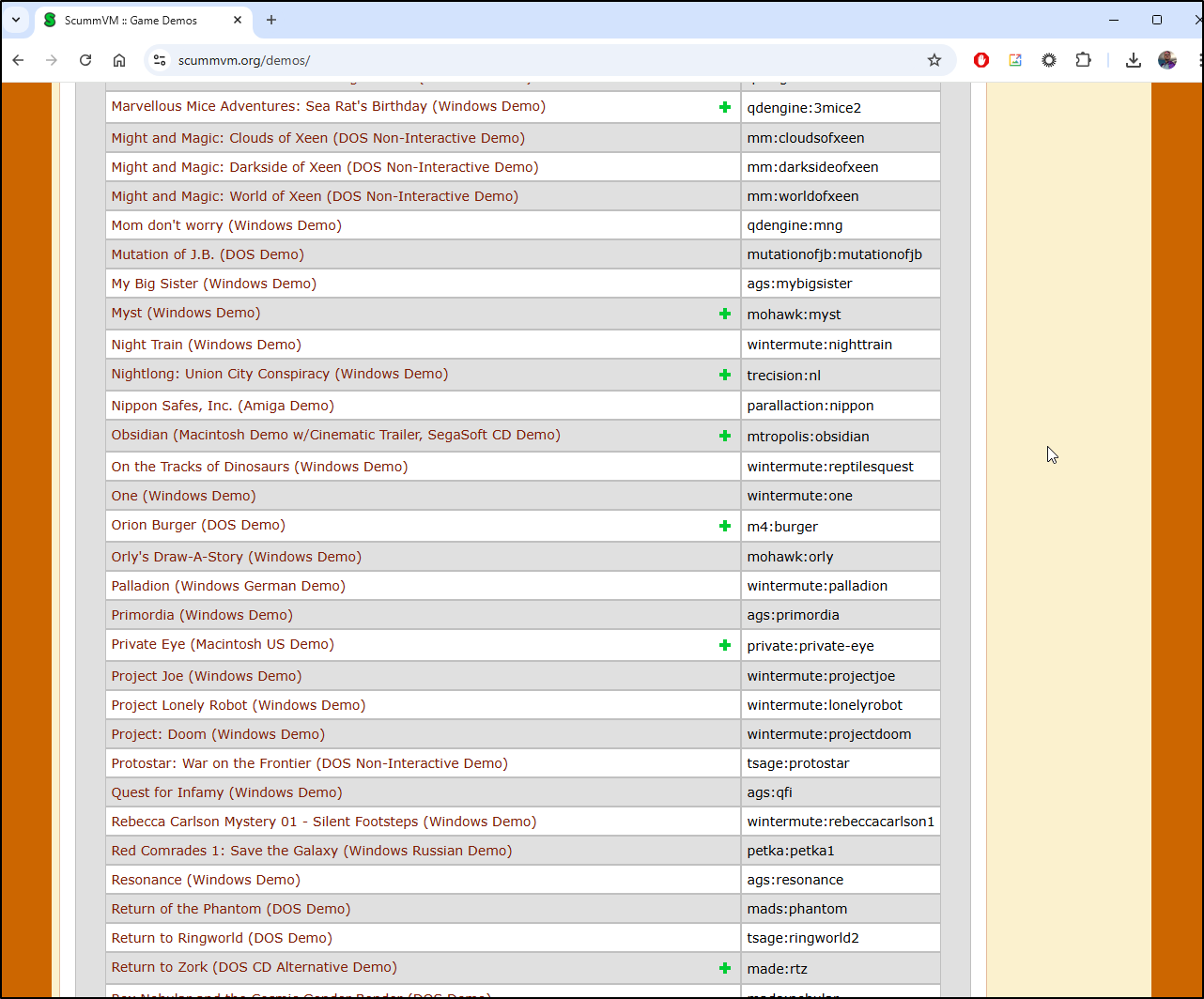Open My Big Sister Windows Demo link
Screen dimensions: 1204x999
(x=214, y=284)
